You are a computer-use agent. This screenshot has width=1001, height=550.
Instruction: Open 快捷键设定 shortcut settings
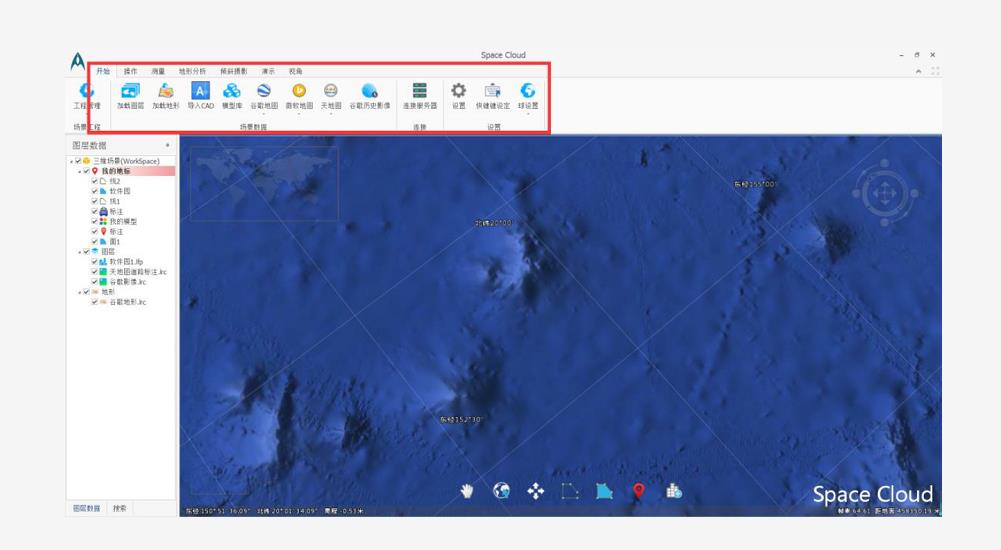[492, 93]
